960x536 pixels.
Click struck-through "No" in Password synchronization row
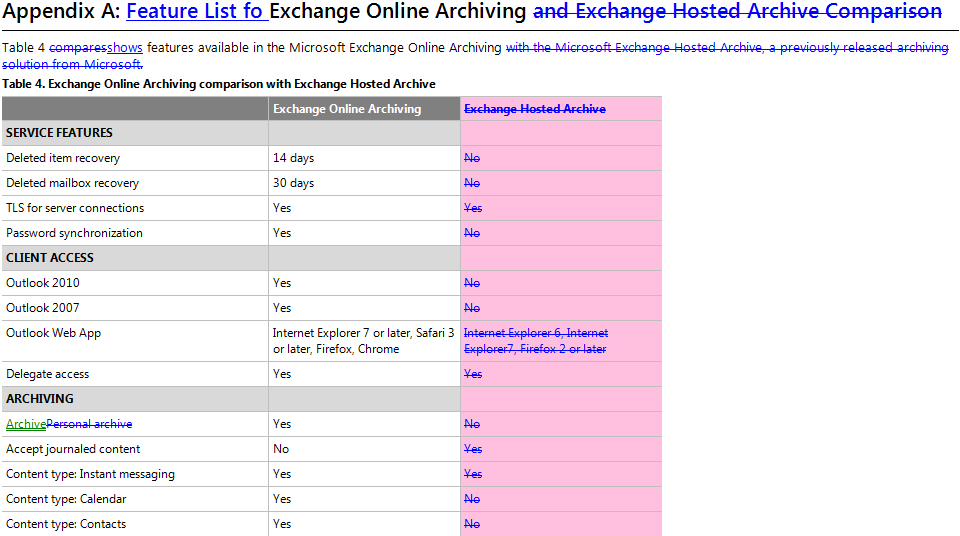472,233
